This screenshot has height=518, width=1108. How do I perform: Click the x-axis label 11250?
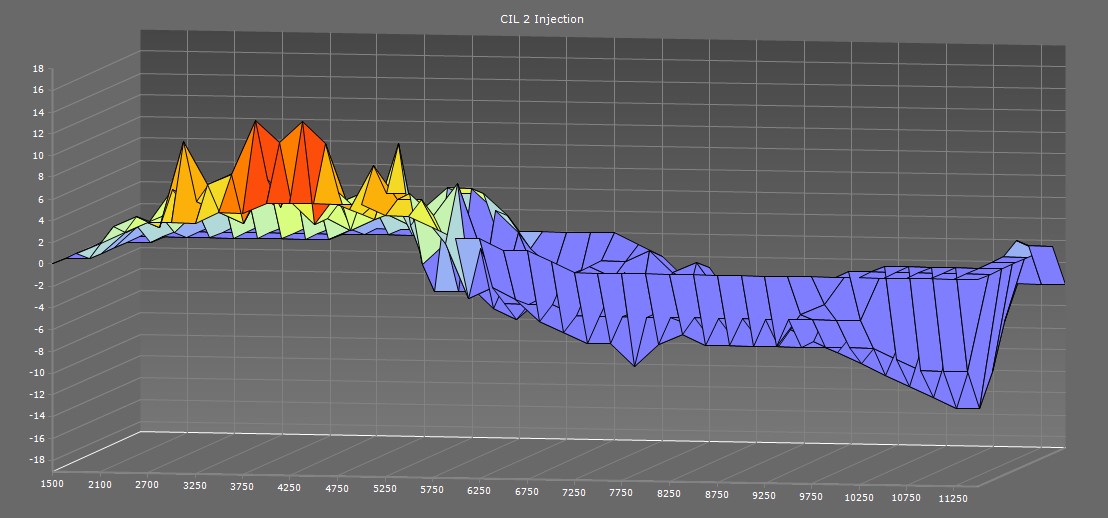953,498
